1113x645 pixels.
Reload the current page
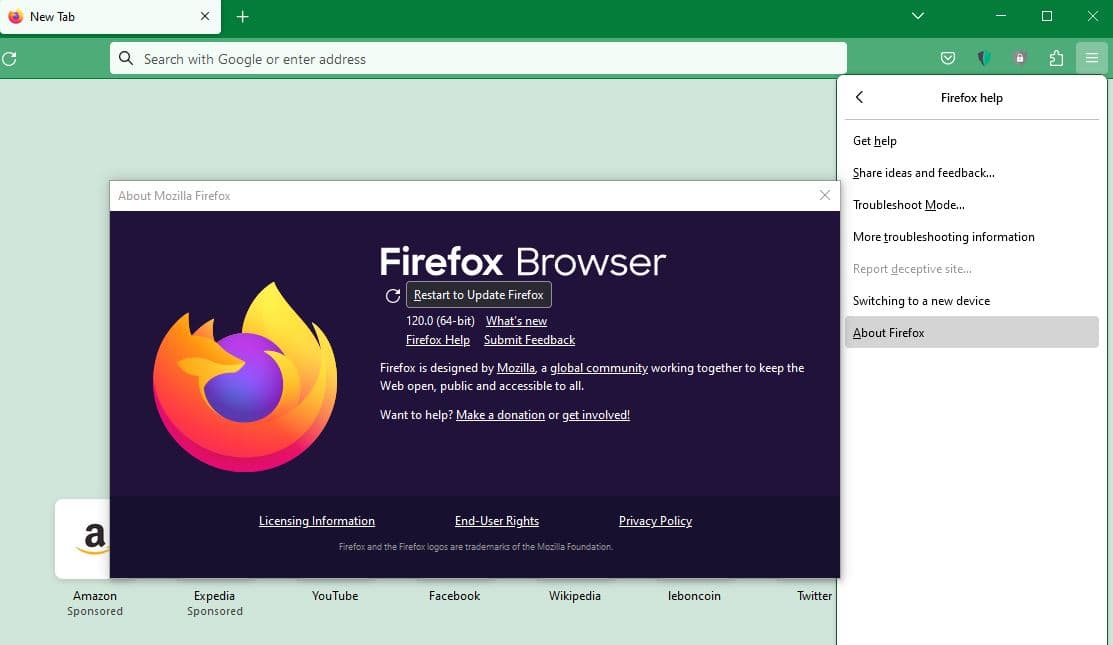click(10, 58)
